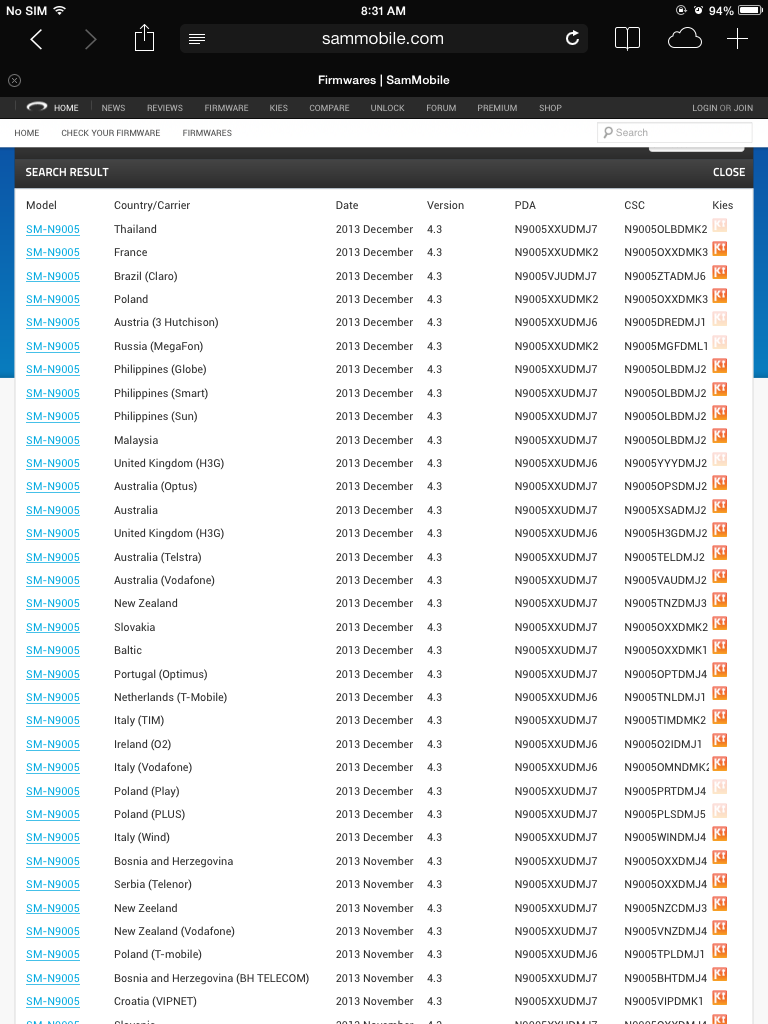The height and width of the screenshot is (1024, 768).
Task: Open the NEWS menu item
Action: point(113,108)
